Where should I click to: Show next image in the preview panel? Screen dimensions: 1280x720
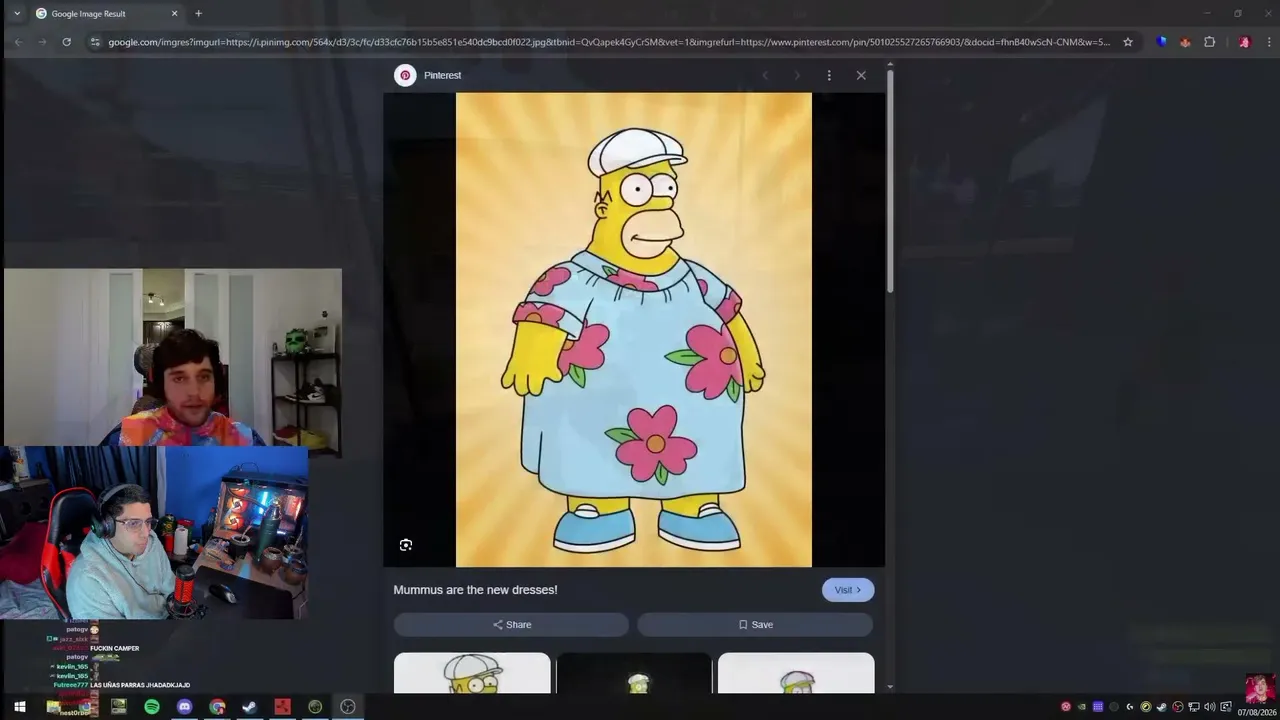[x=797, y=75]
